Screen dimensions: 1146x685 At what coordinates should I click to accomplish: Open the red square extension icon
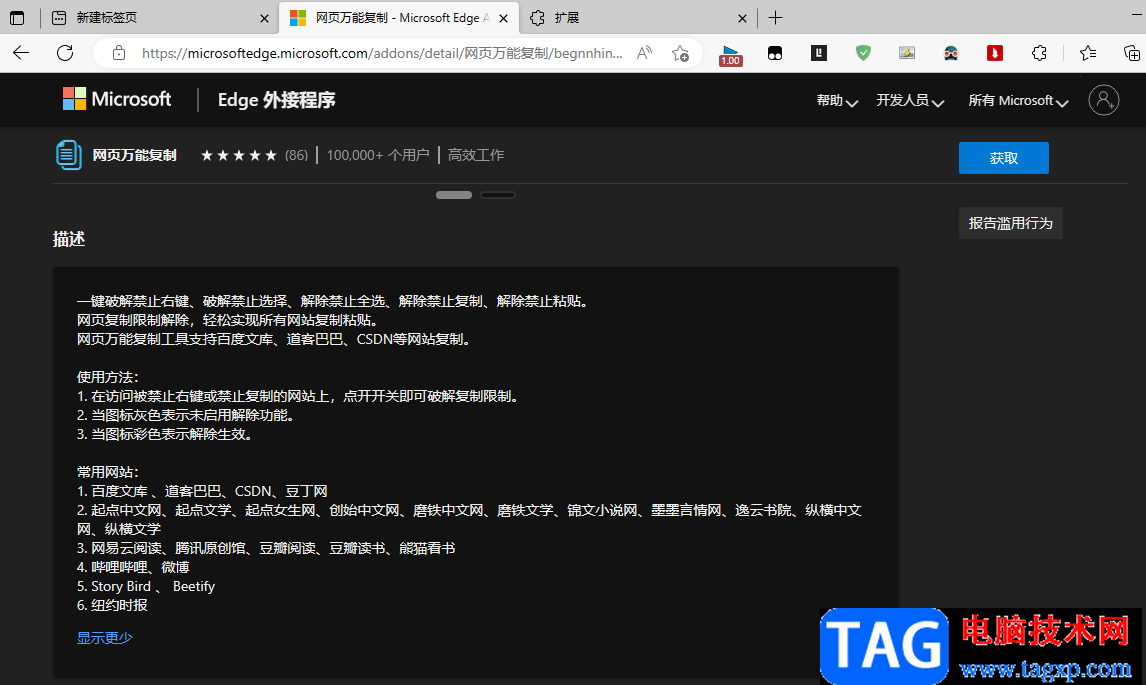point(995,53)
